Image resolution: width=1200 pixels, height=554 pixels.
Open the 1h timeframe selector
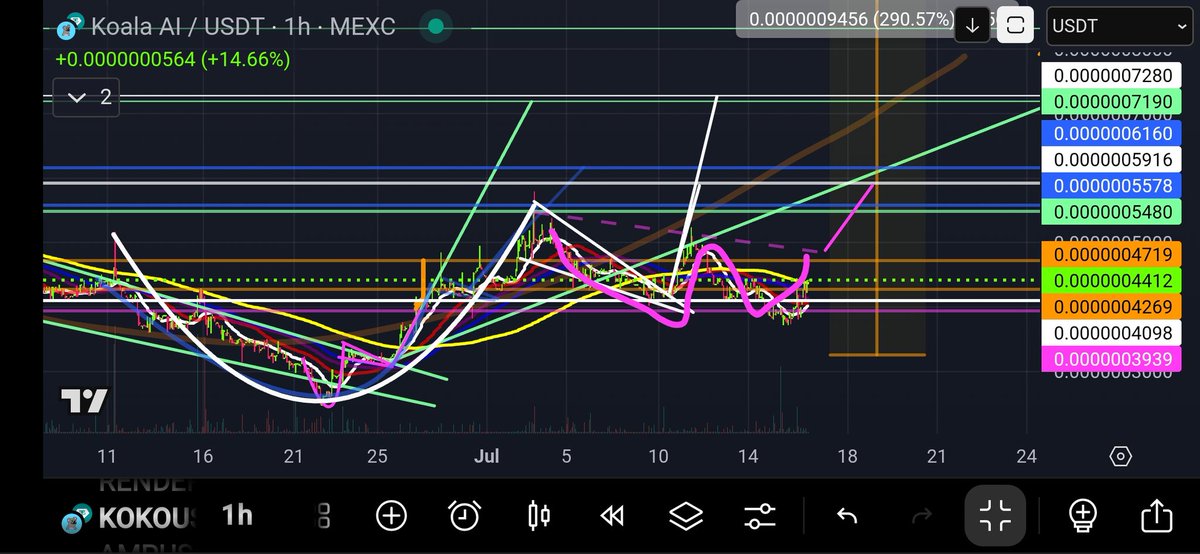(237, 515)
